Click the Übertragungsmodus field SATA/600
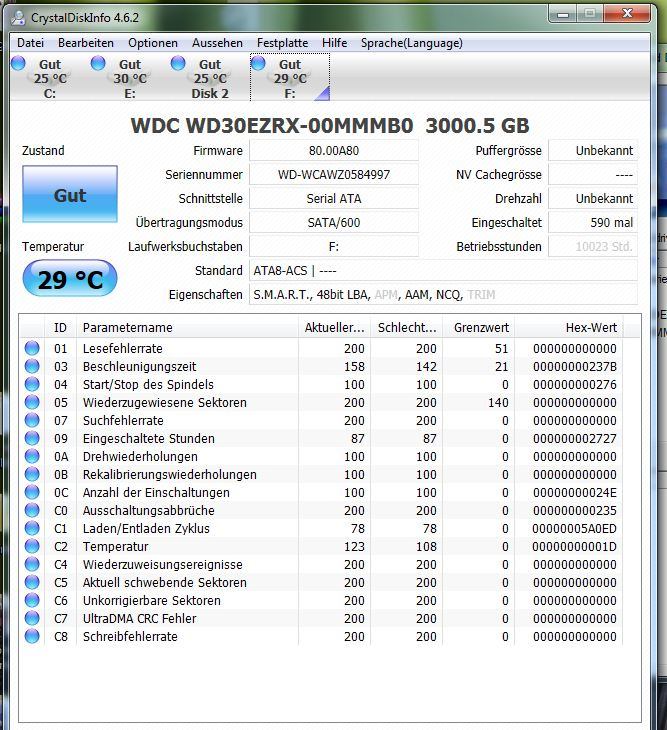This screenshot has height=730, width=667. coord(334,223)
